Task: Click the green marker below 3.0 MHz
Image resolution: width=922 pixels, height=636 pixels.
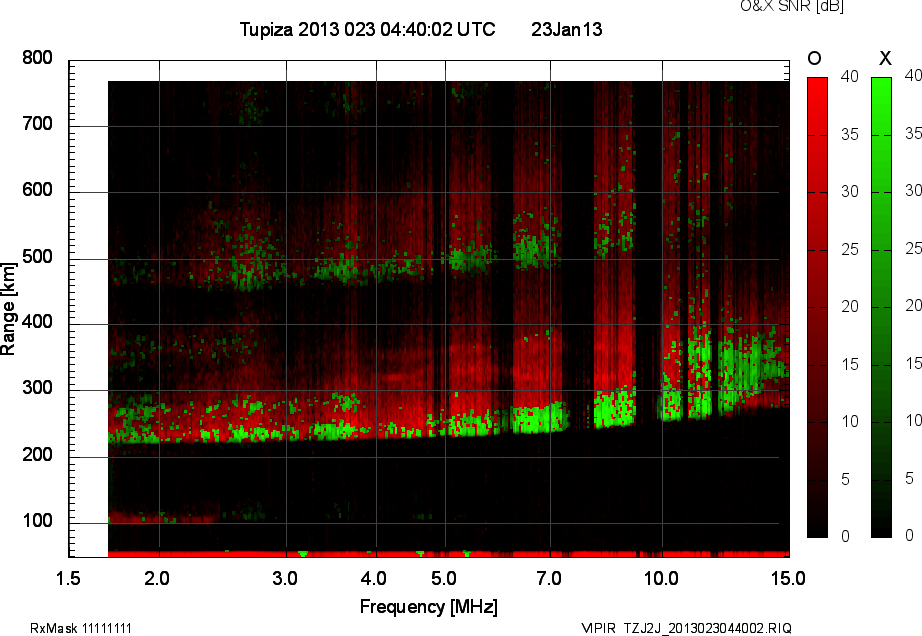Action: pos(303,554)
